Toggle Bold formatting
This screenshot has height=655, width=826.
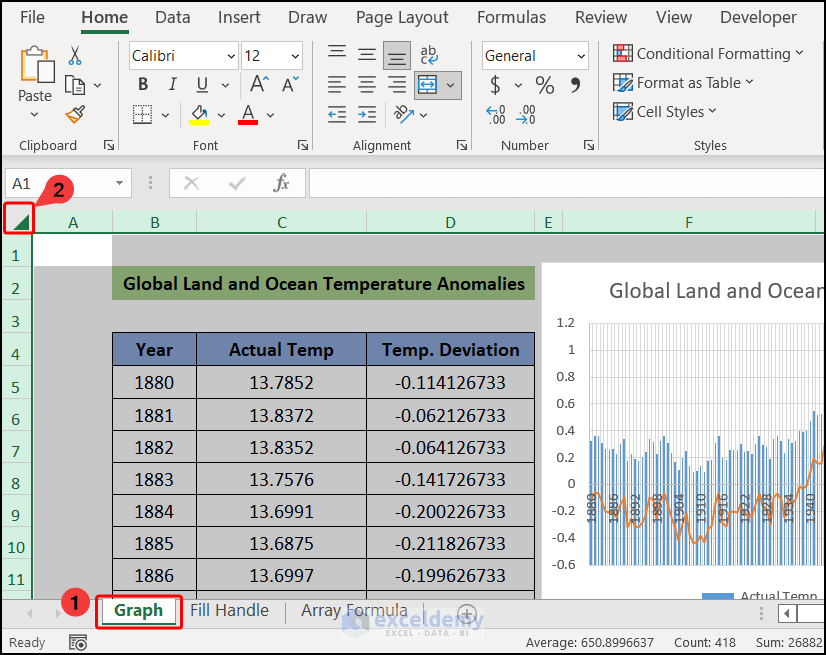pyautogui.click(x=143, y=85)
